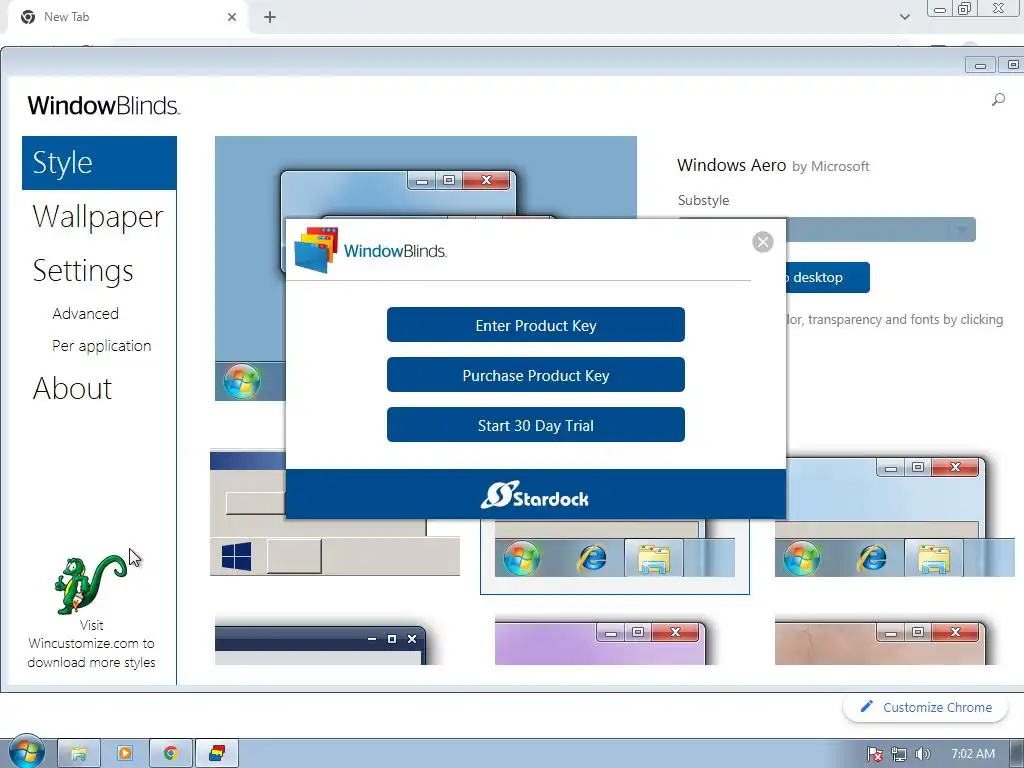Visit Wincustomize.com to download more styles
Viewport: 1024px width, 768px height.
tap(91, 644)
